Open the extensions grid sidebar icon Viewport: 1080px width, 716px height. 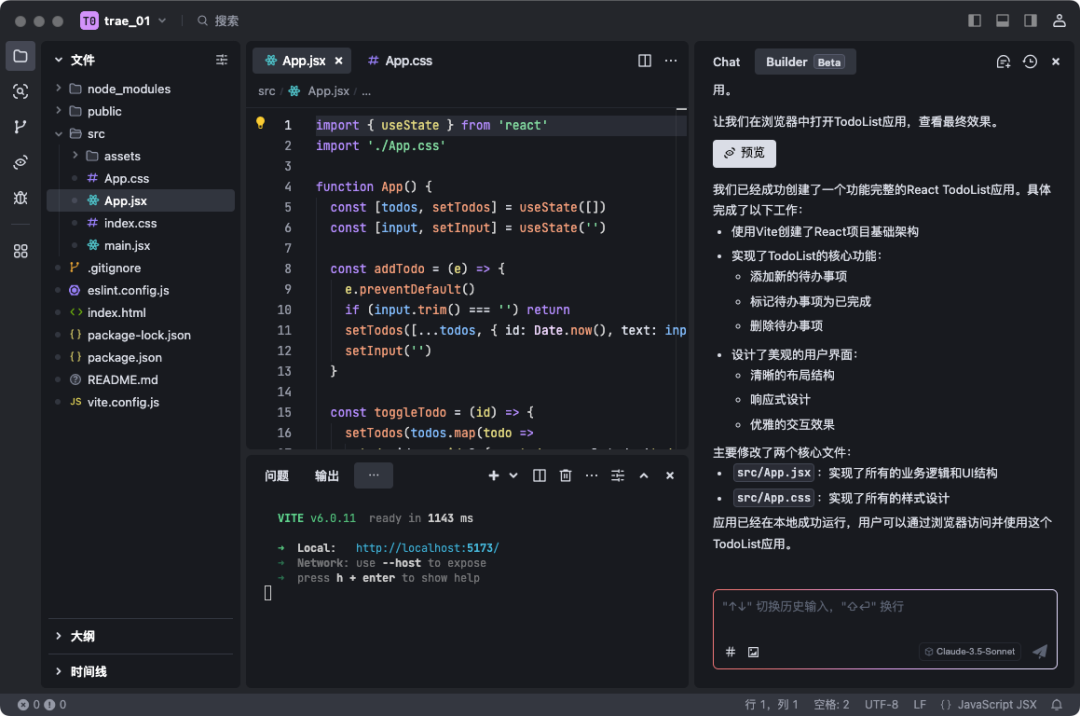click(x=21, y=251)
